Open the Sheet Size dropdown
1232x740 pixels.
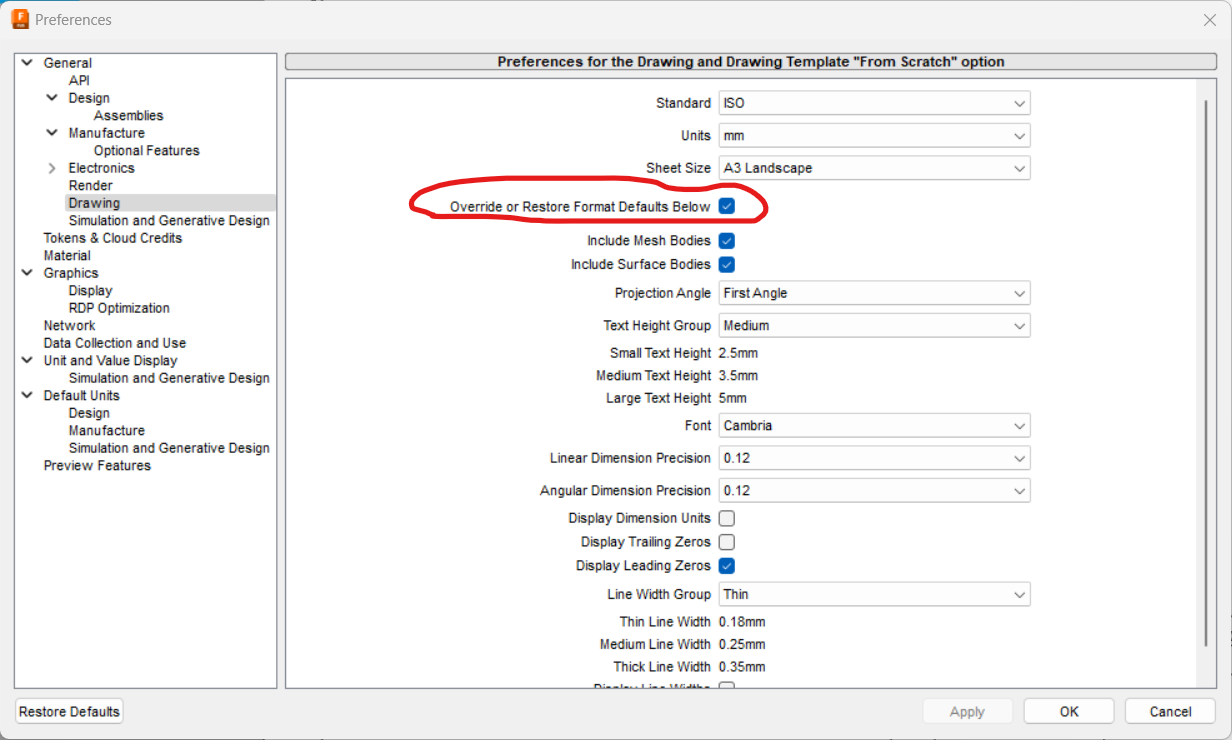pos(1017,167)
